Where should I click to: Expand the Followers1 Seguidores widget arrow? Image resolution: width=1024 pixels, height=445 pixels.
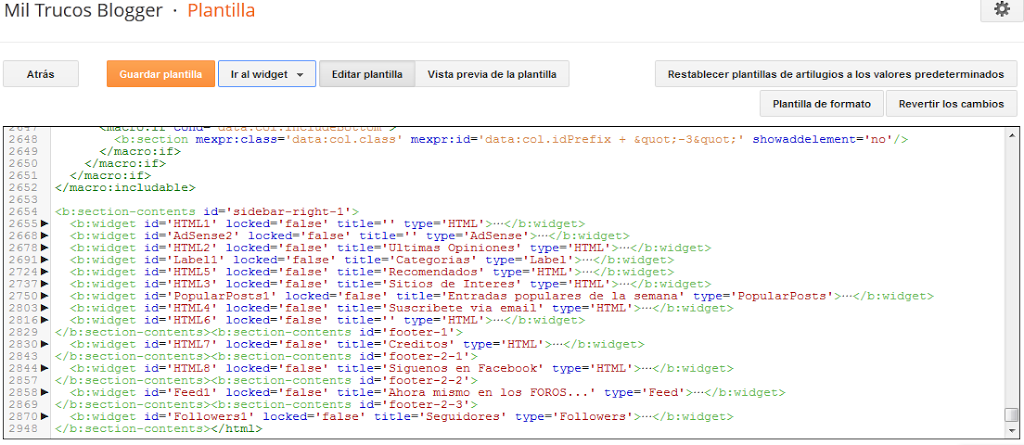click(44, 416)
